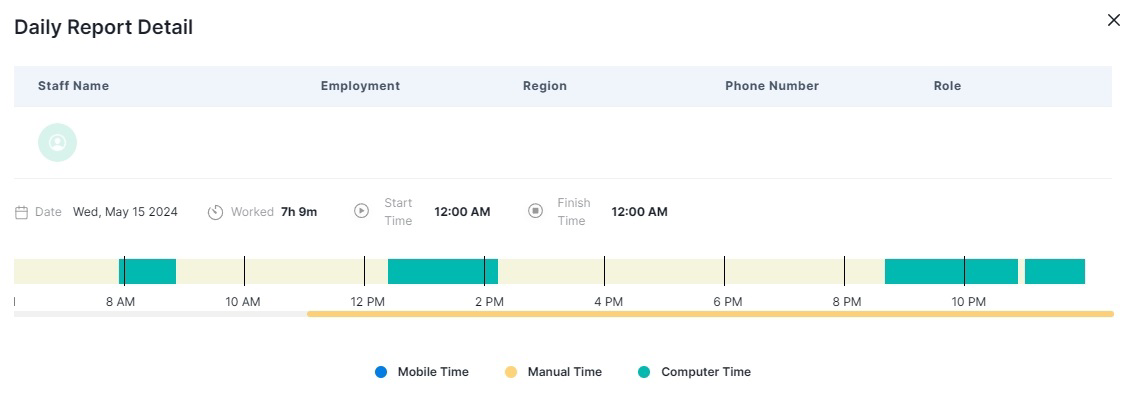1124x394 pixels.
Task: Select the Region column header
Action: pos(545,86)
